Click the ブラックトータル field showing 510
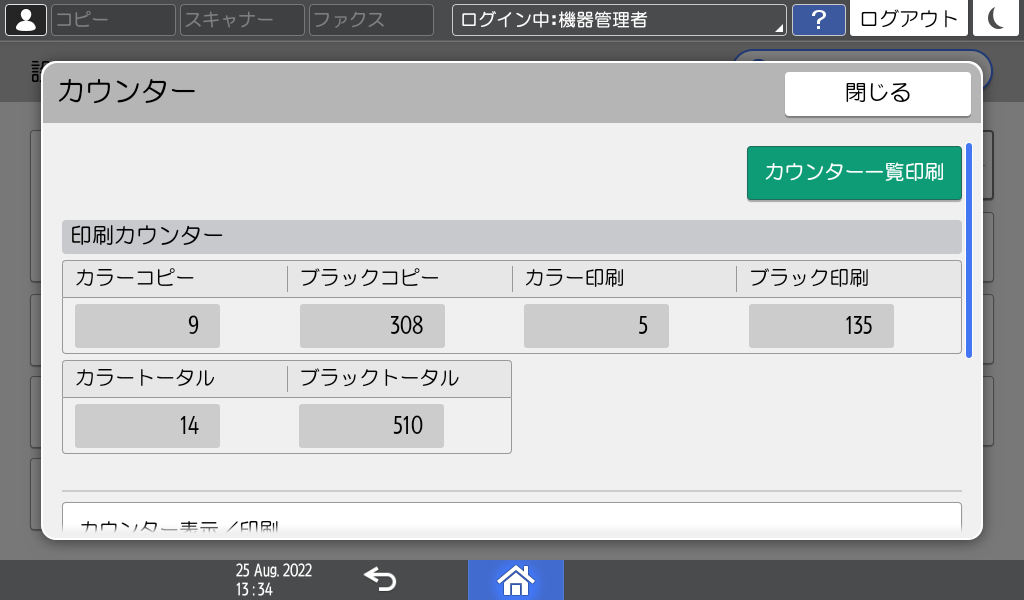Screen dimensions: 1024x600 coord(371,425)
